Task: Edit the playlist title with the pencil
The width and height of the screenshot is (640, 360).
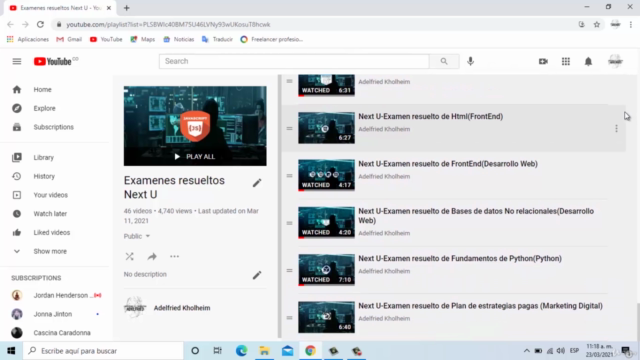Action: (257, 183)
